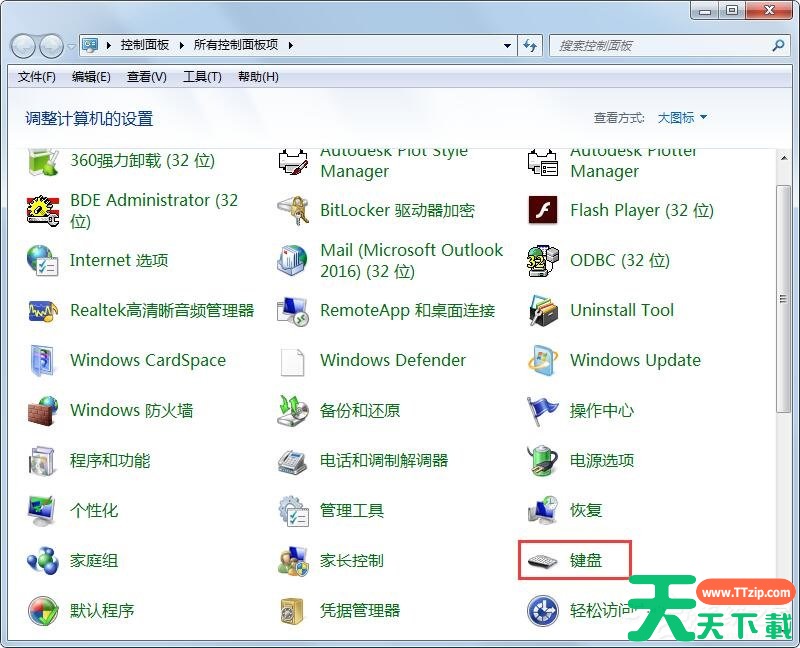Open the 帮助(H) menu
This screenshot has width=800, height=648.
[258, 77]
